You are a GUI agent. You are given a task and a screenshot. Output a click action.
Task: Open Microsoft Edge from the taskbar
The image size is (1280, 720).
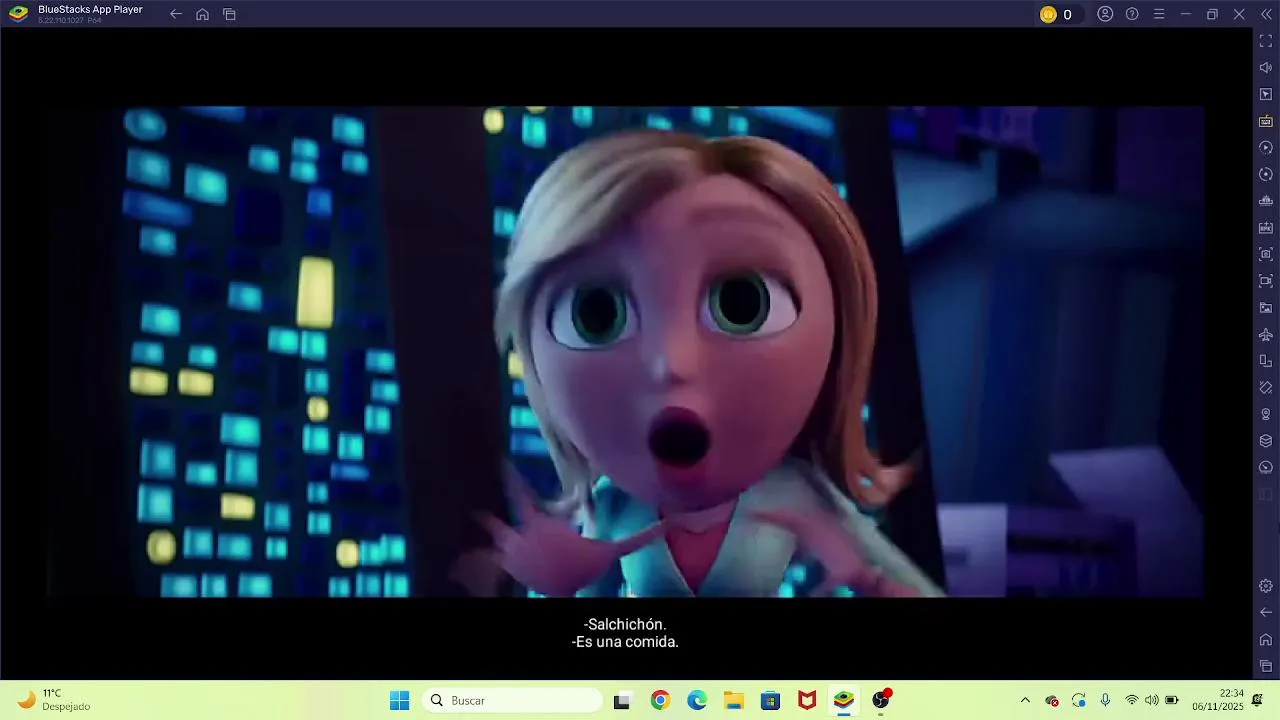pos(697,700)
